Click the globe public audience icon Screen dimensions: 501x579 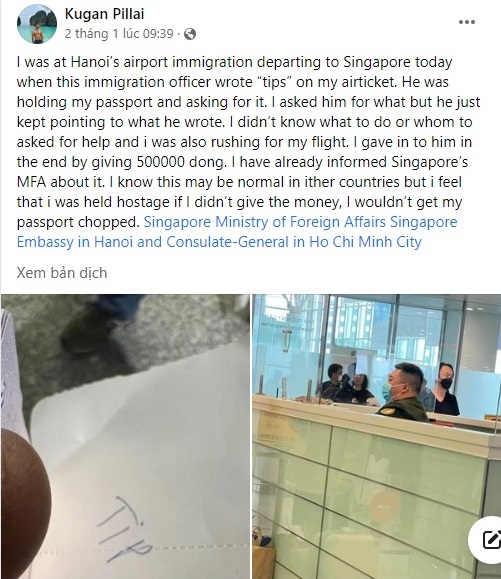click(190, 34)
